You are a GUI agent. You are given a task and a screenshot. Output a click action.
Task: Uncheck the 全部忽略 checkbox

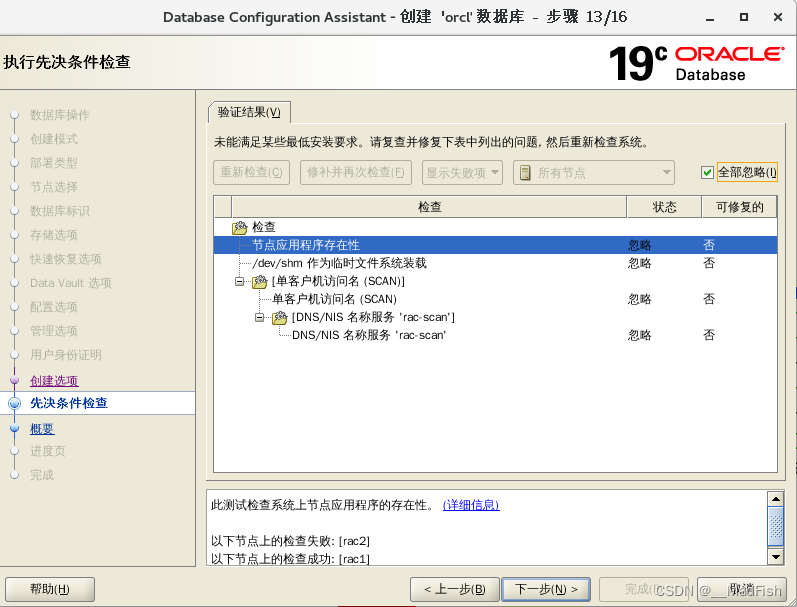707,173
